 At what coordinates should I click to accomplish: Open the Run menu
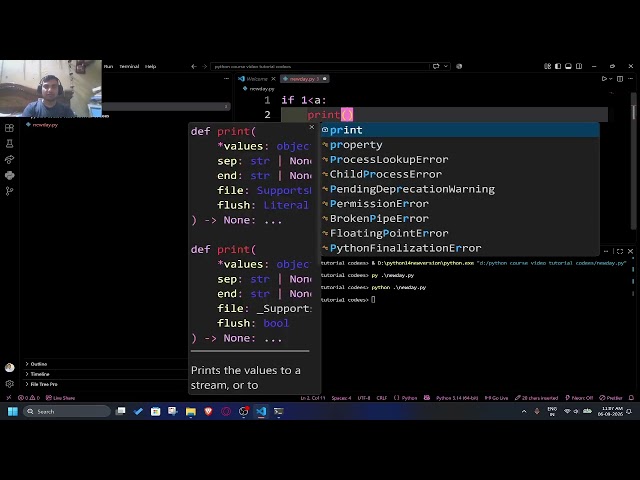[x=108, y=66]
